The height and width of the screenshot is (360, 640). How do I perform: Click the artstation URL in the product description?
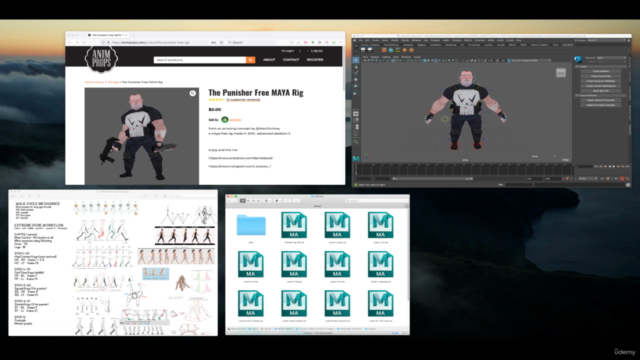(x=240, y=158)
